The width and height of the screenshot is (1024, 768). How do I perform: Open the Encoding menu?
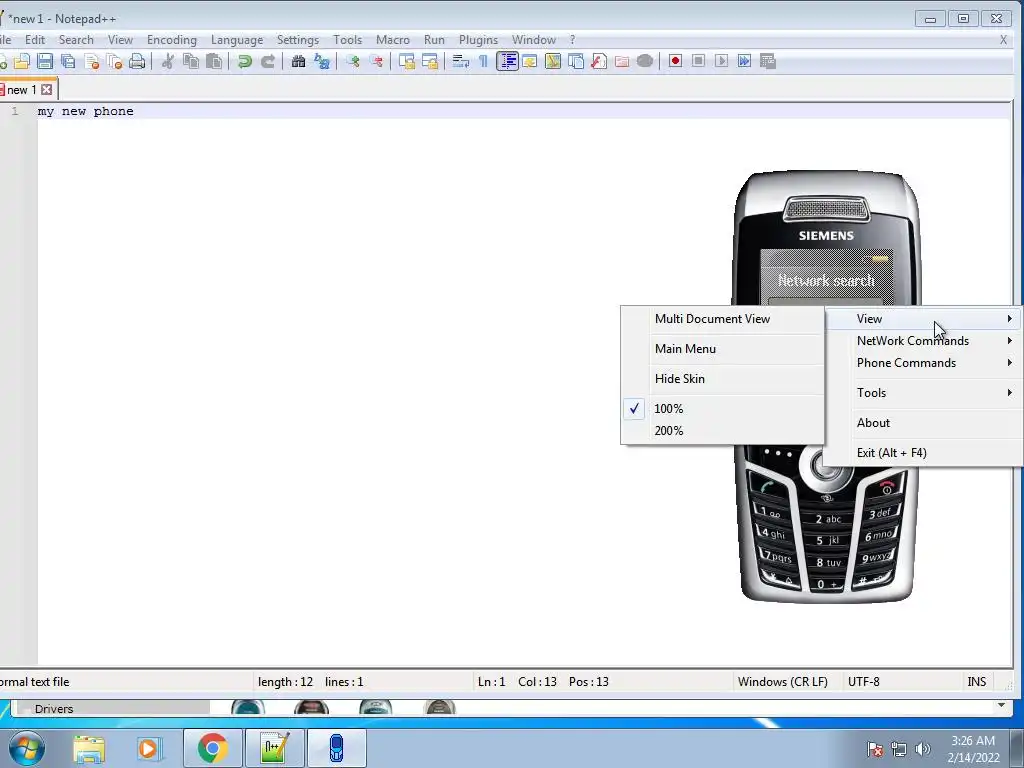tap(171, 40)
